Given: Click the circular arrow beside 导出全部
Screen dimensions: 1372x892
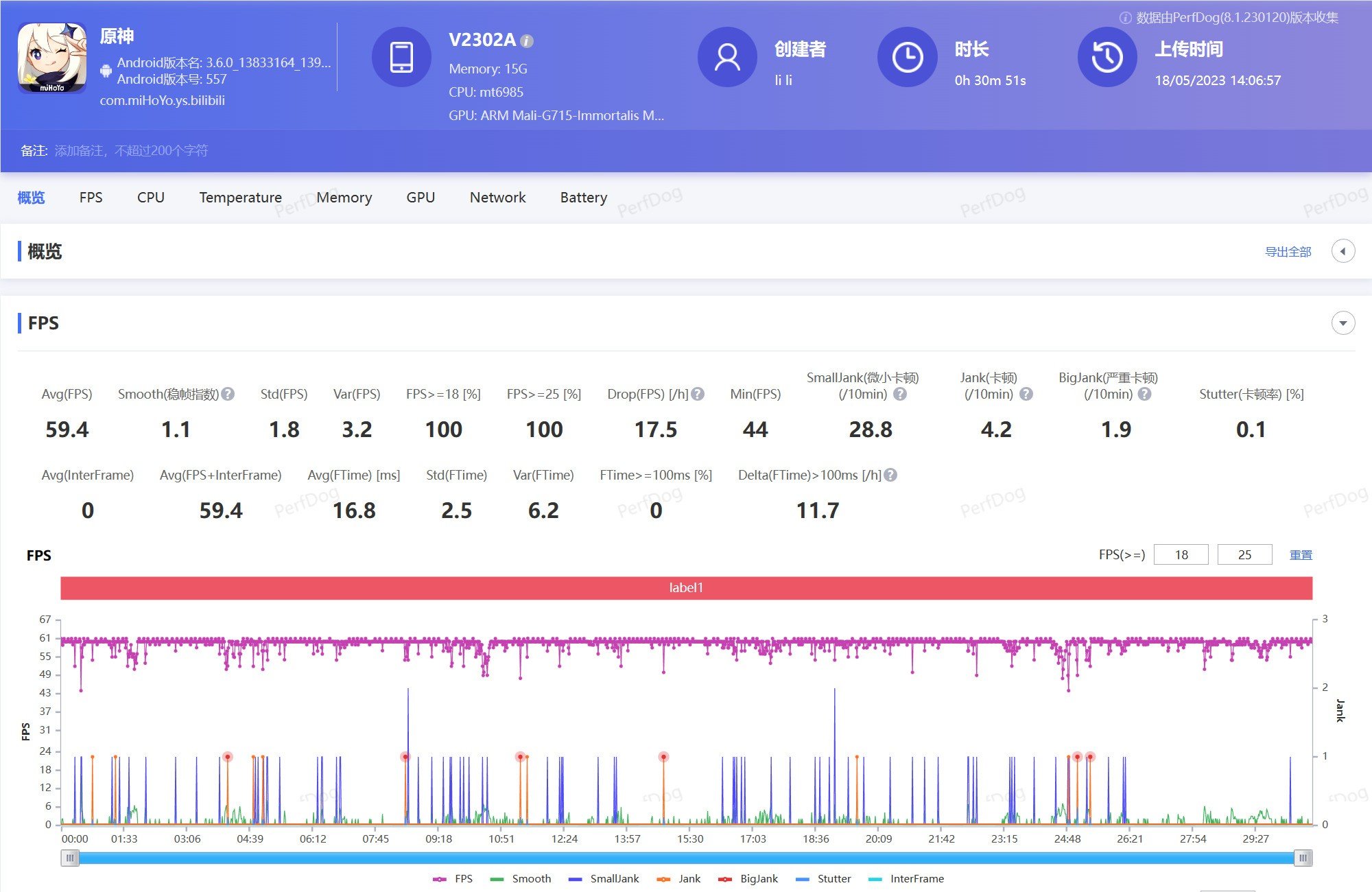Looking at the screenshot, I should point(1343,251).
